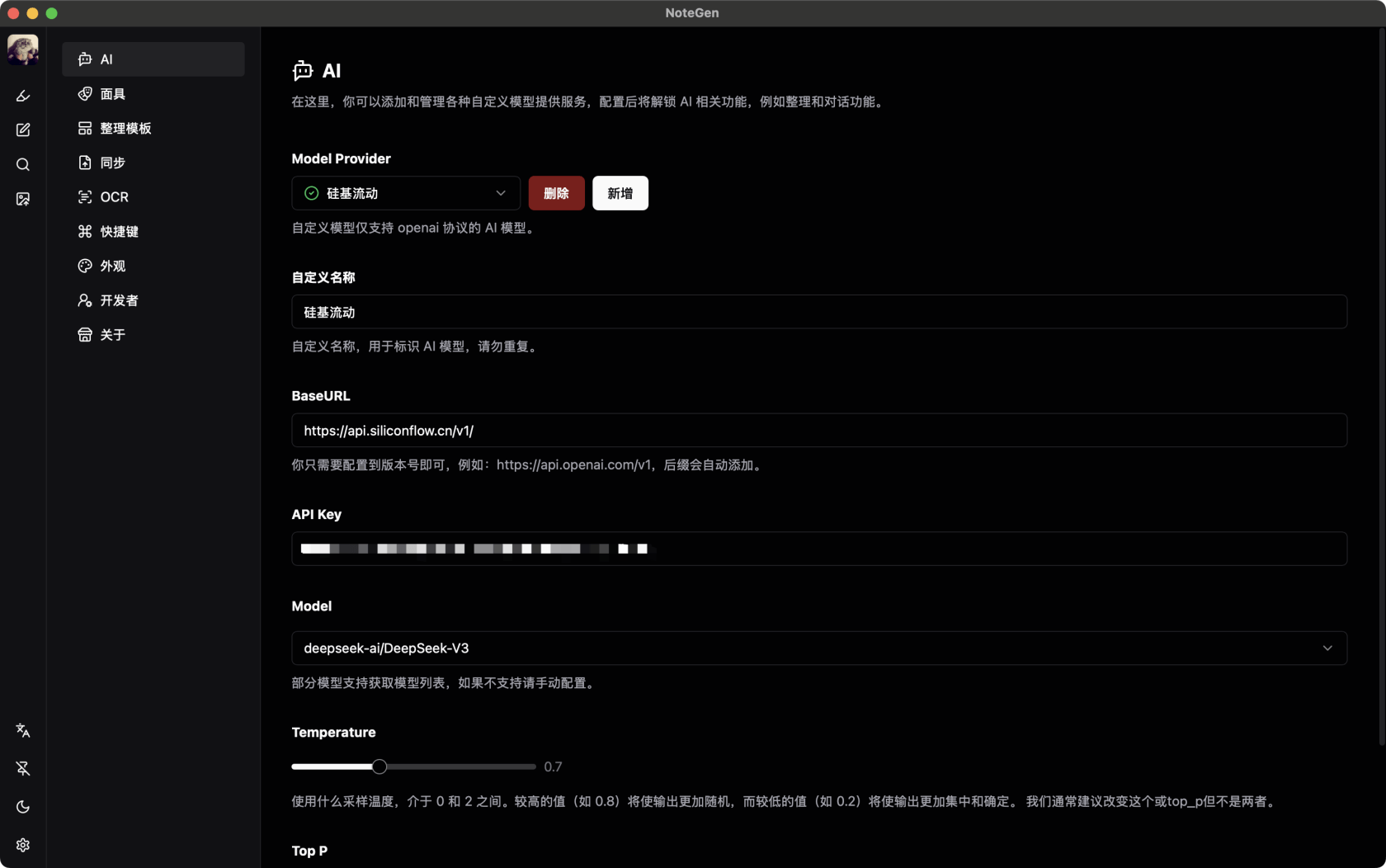Viewport: 1386px width, 868px height.
Task: Open the 同步 (sync) settings page
Action: (x=111, y=163)
